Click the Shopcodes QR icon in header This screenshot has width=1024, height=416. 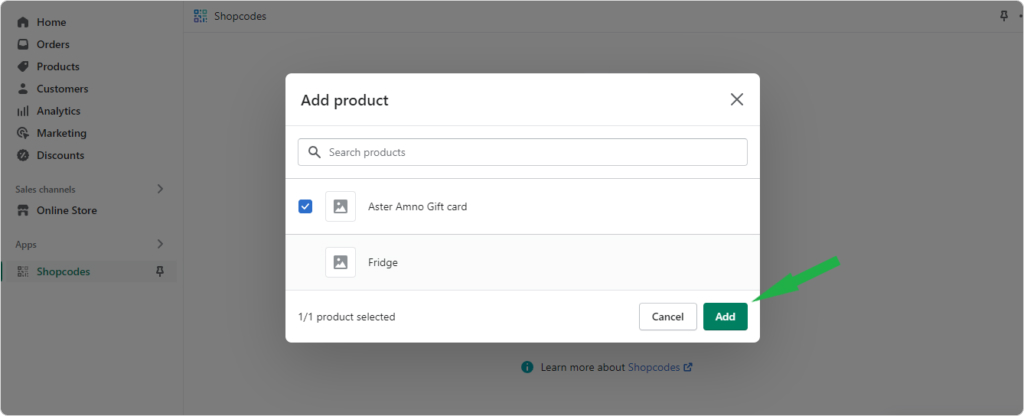coord(200,16)
